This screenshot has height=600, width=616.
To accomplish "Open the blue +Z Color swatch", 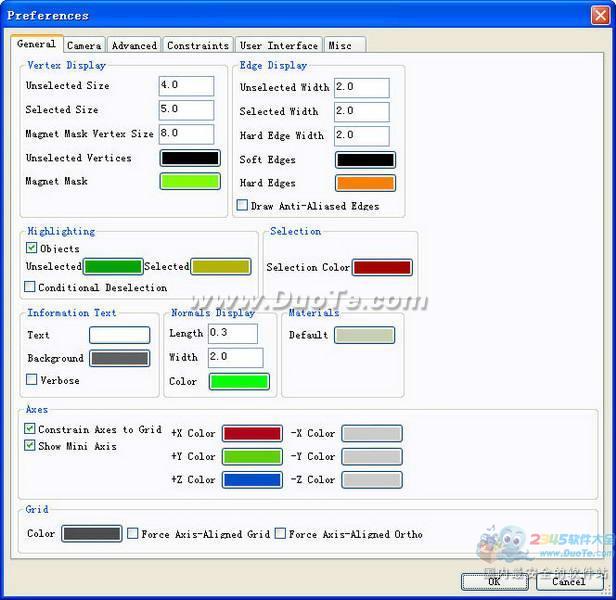I will click(252, 480).
